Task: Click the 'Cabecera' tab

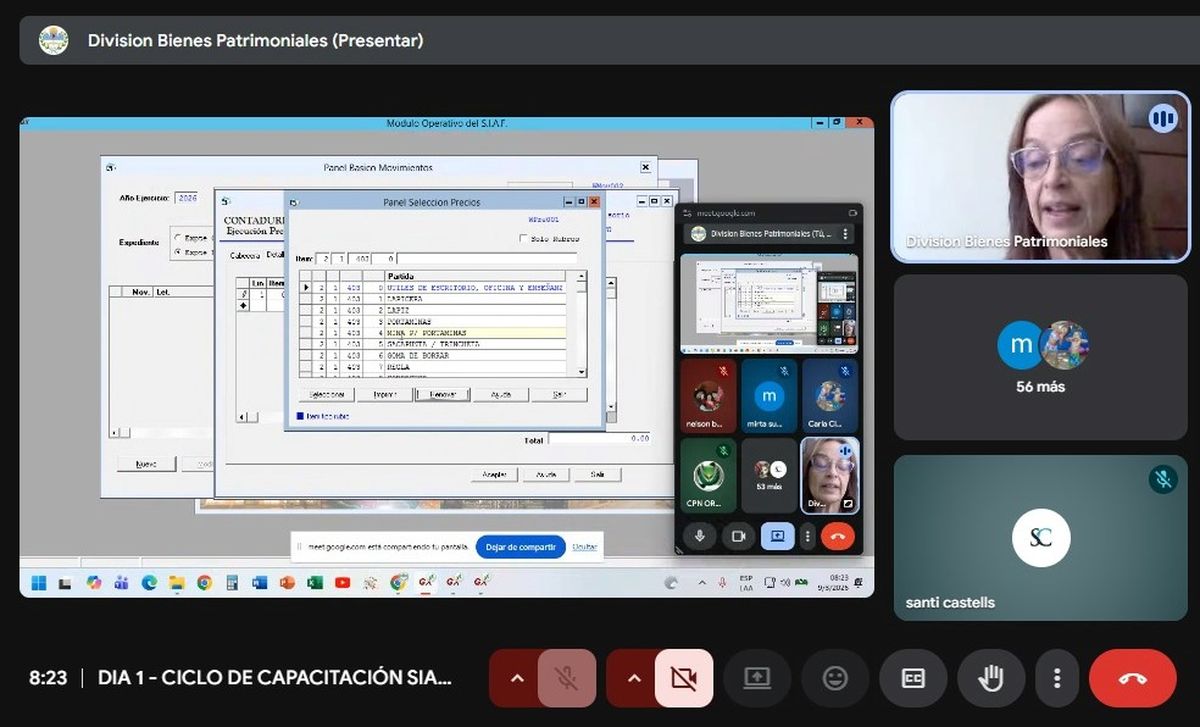Action: (x=244, y=256)
